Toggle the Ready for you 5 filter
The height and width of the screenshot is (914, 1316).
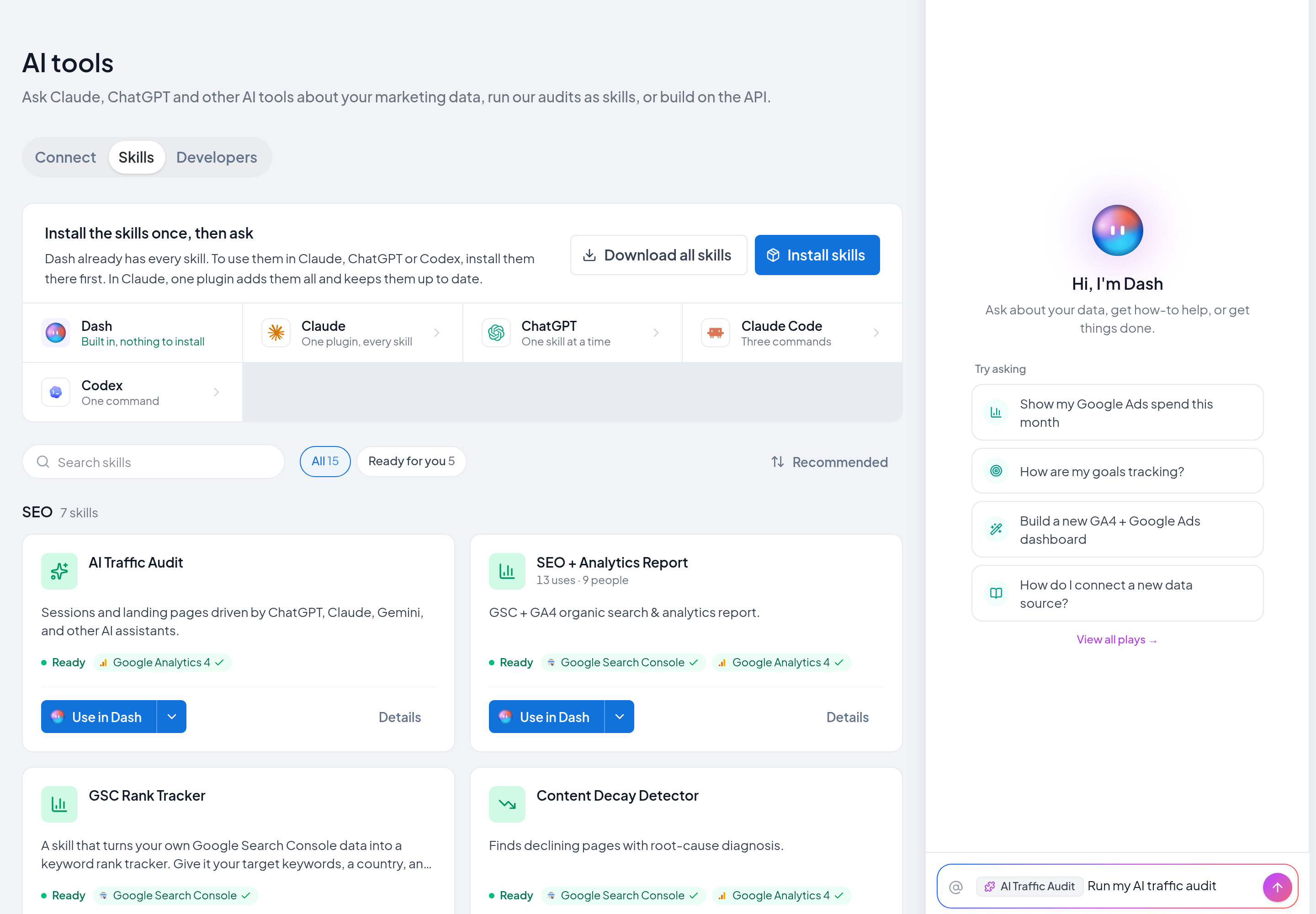point(411,462)
